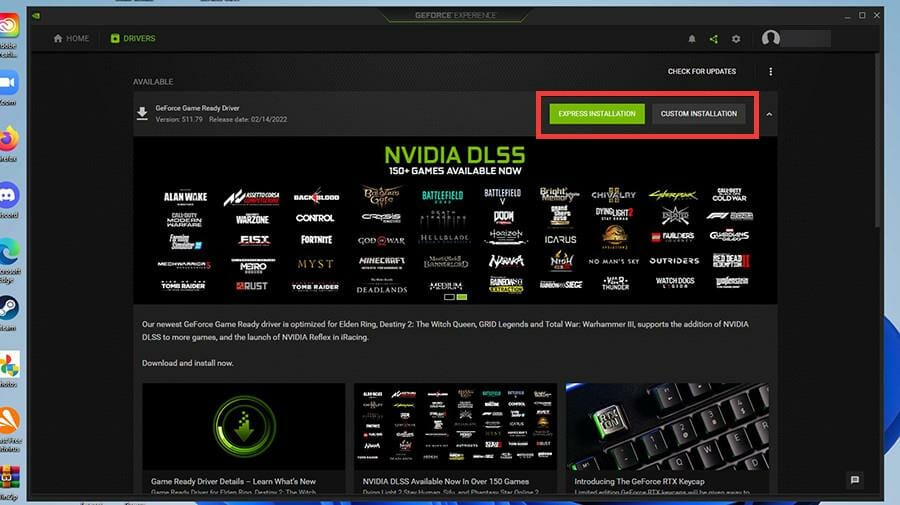Click the driver download arrow icon
Image resolution: width=900 pixels, height=505 pixels.
point(142,114)
